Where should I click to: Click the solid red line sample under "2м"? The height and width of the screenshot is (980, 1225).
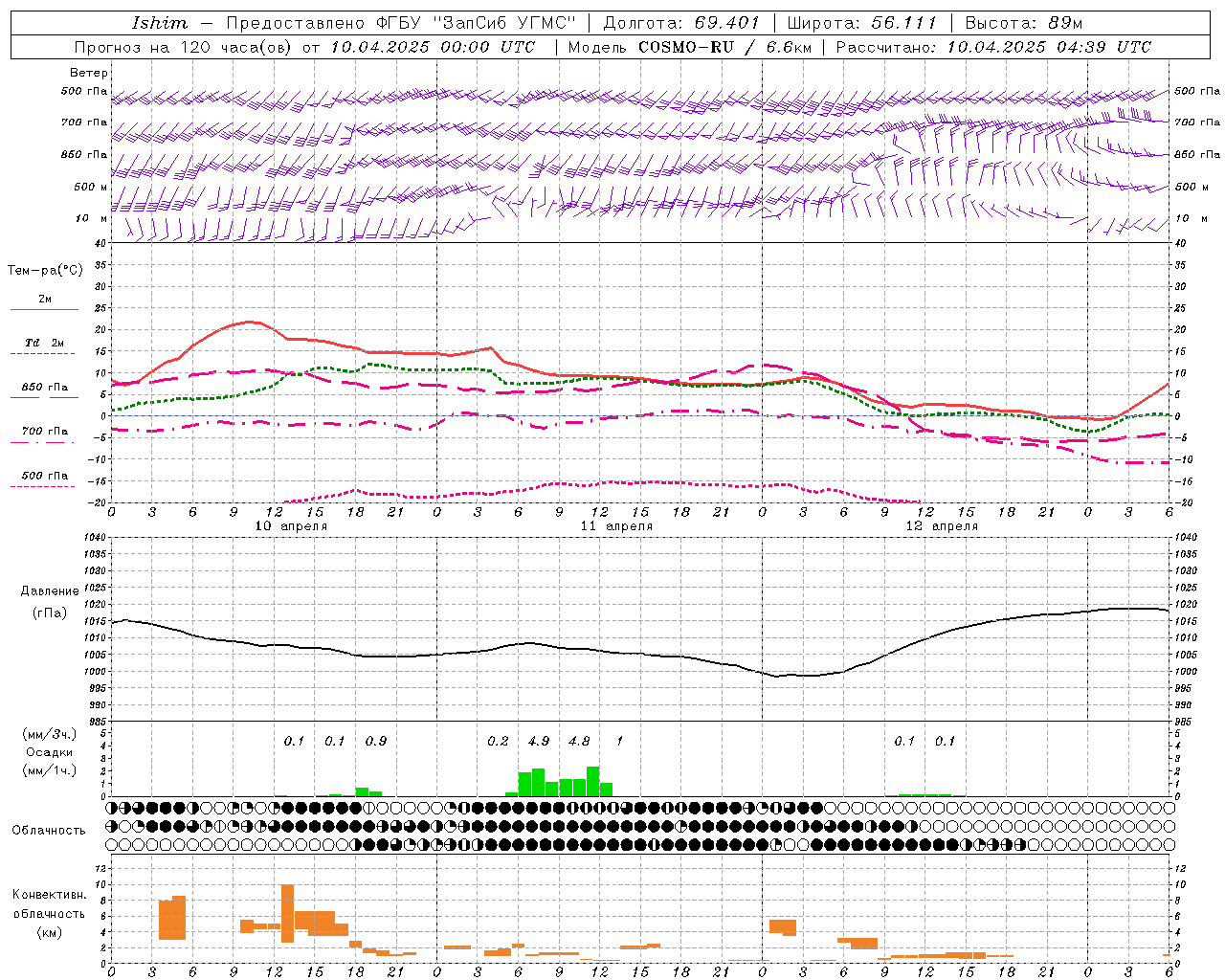tap(44, 309)
